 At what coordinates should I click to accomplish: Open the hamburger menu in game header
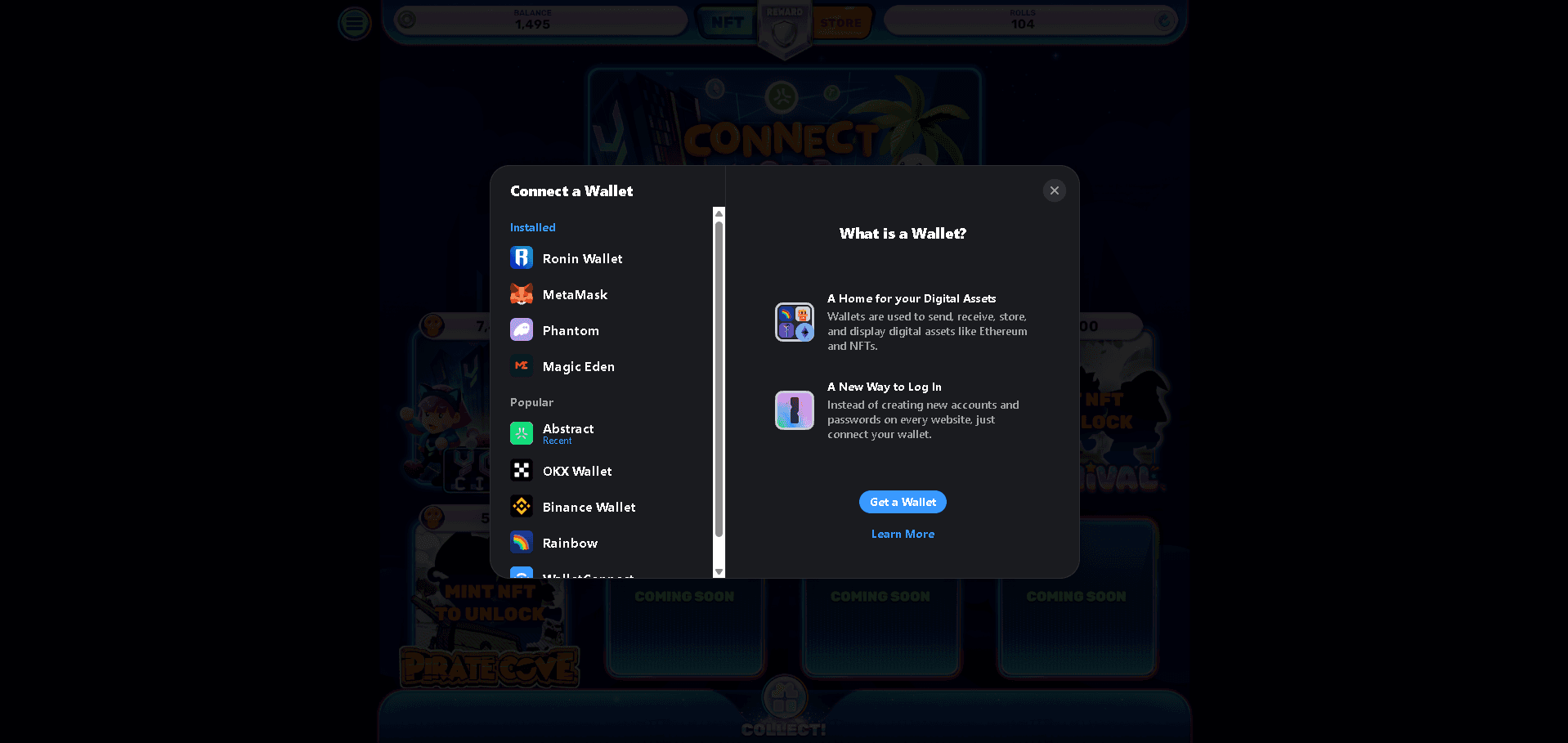355,23
